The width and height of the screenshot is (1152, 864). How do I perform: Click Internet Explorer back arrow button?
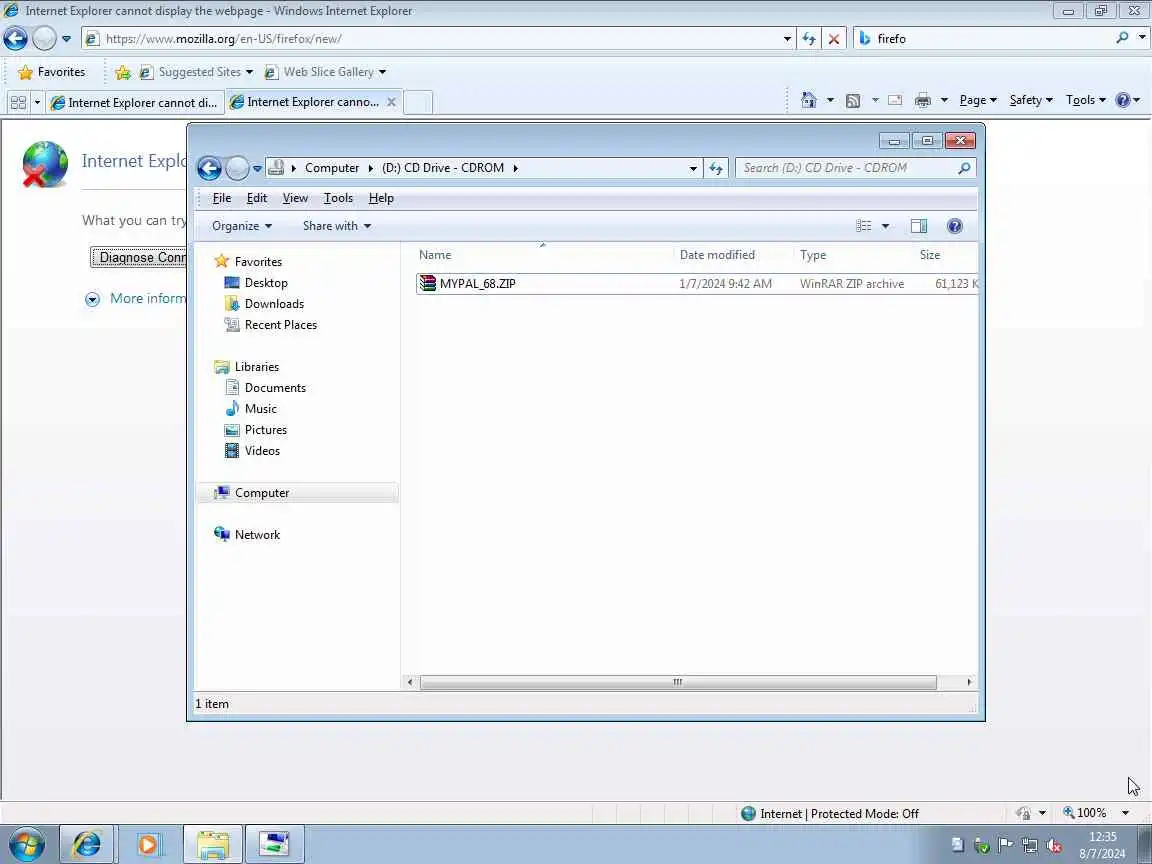tap(15, 38)
